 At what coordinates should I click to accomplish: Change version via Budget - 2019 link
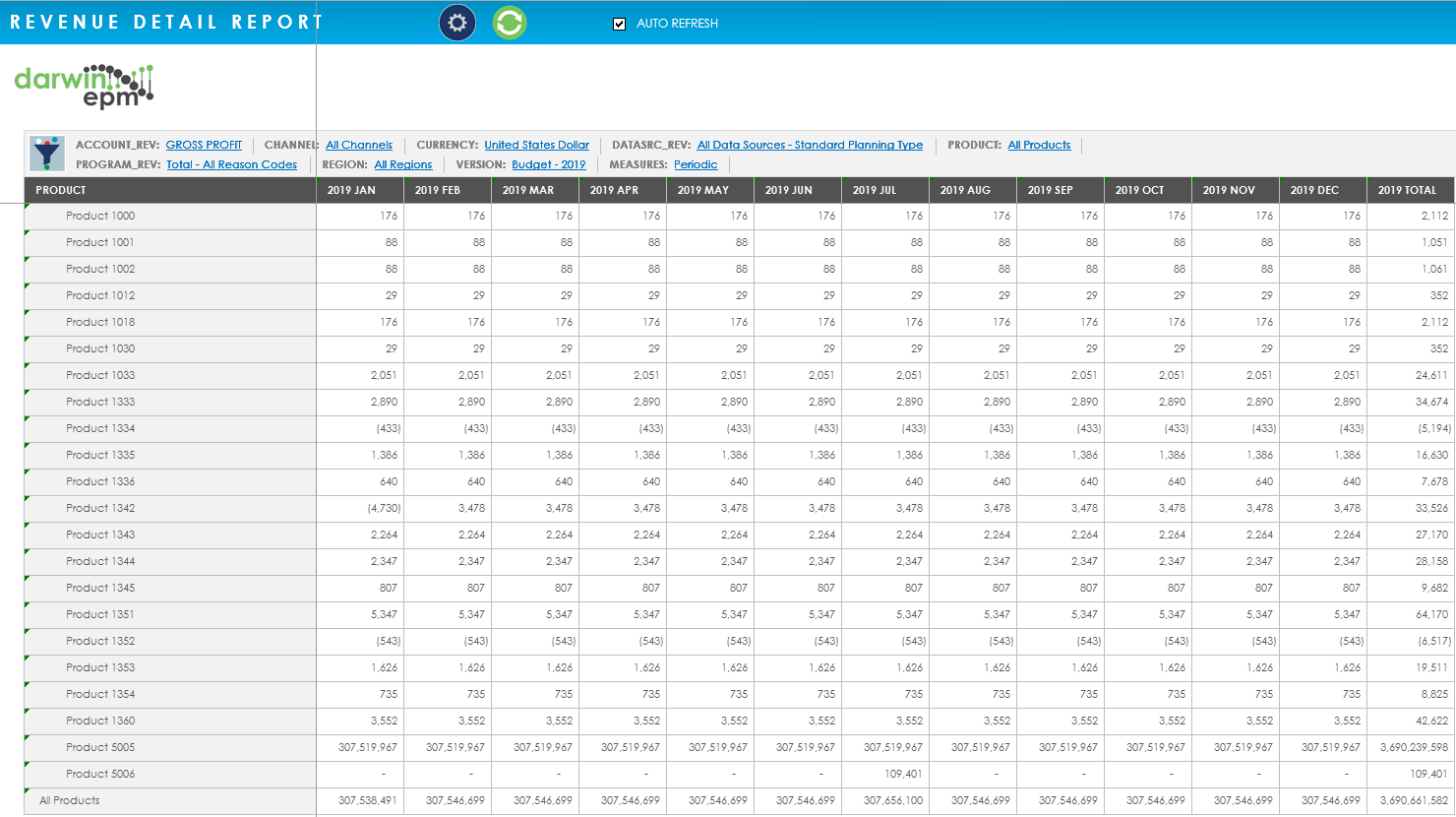click(548, 164)
